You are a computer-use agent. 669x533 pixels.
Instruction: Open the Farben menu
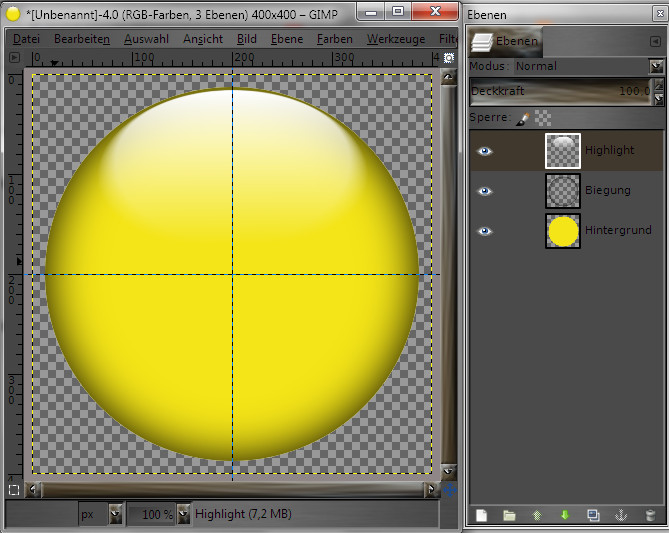click(x=334, y=39)
